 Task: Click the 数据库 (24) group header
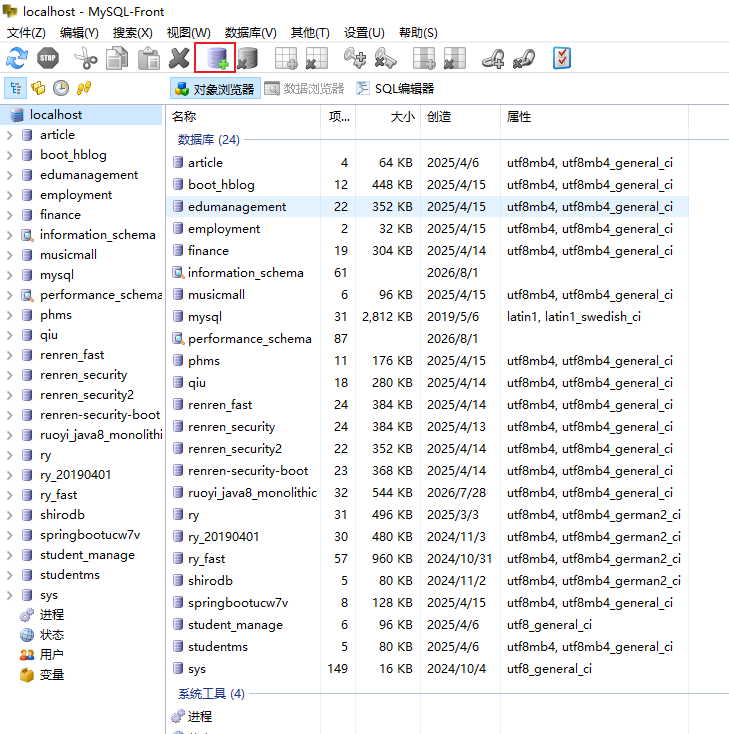click(x=209, y=139)
